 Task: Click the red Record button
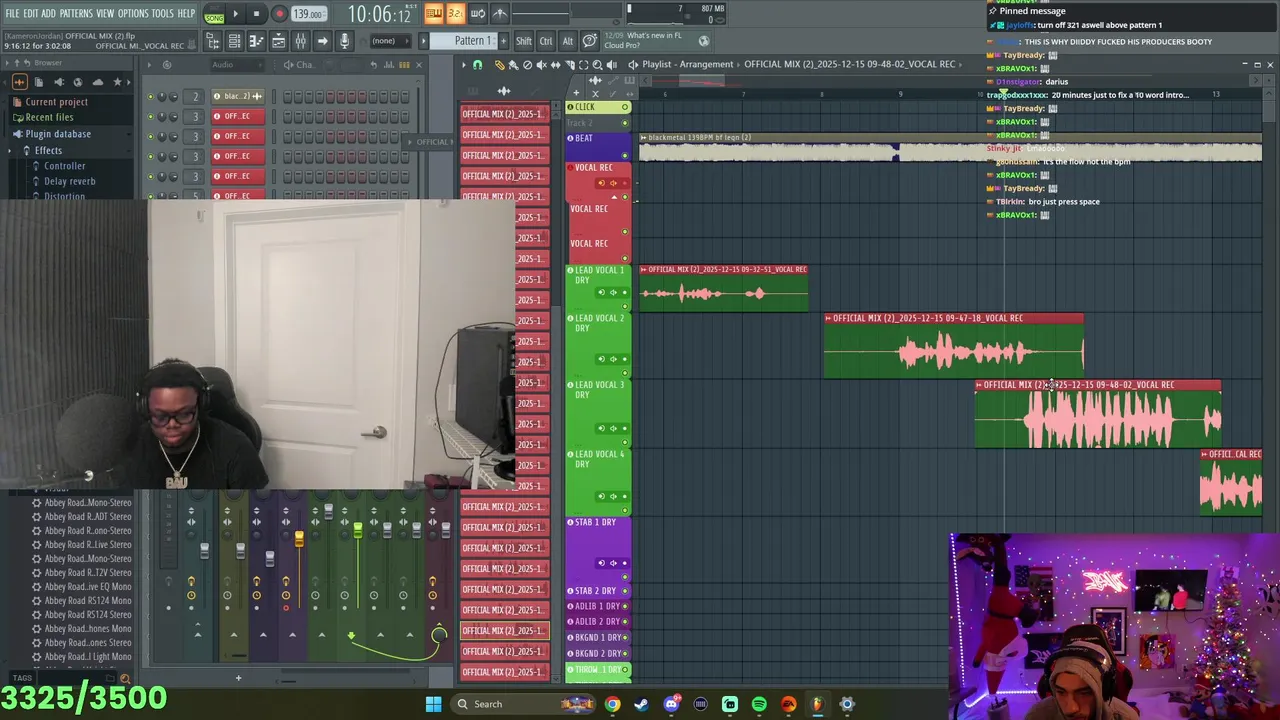click(x=279, y=14)
